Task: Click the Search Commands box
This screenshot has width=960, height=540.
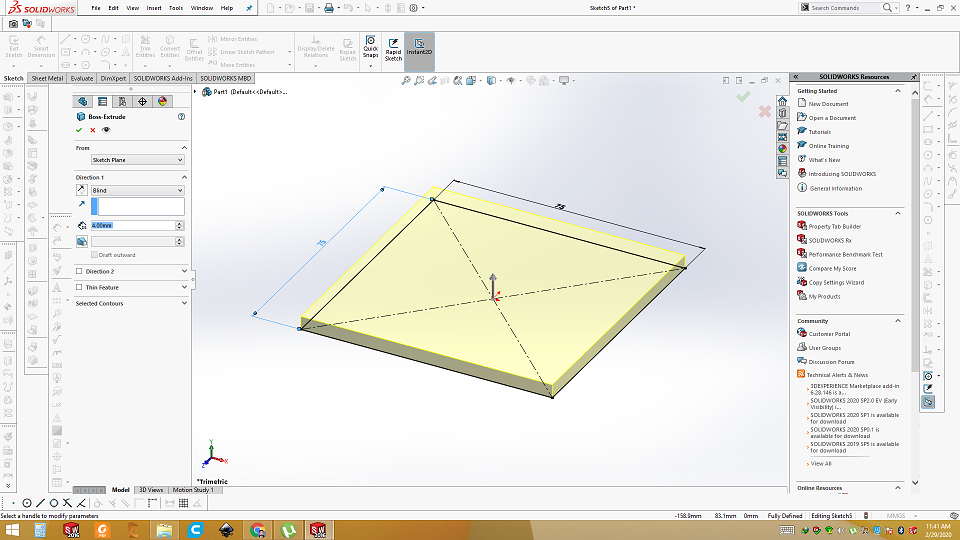Action: (844, 8)
